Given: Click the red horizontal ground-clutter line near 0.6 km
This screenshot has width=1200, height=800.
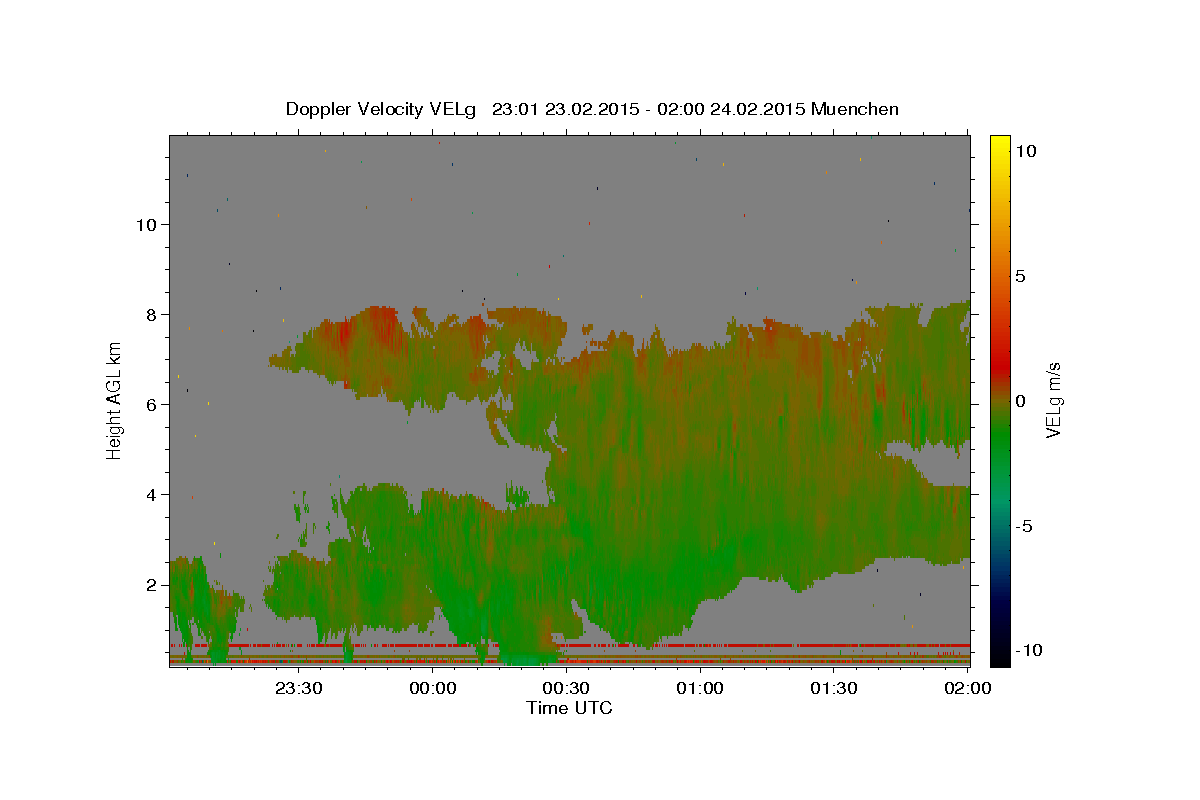Looking at the screenshot, I should pyautogui.click(x=570, y=646).
